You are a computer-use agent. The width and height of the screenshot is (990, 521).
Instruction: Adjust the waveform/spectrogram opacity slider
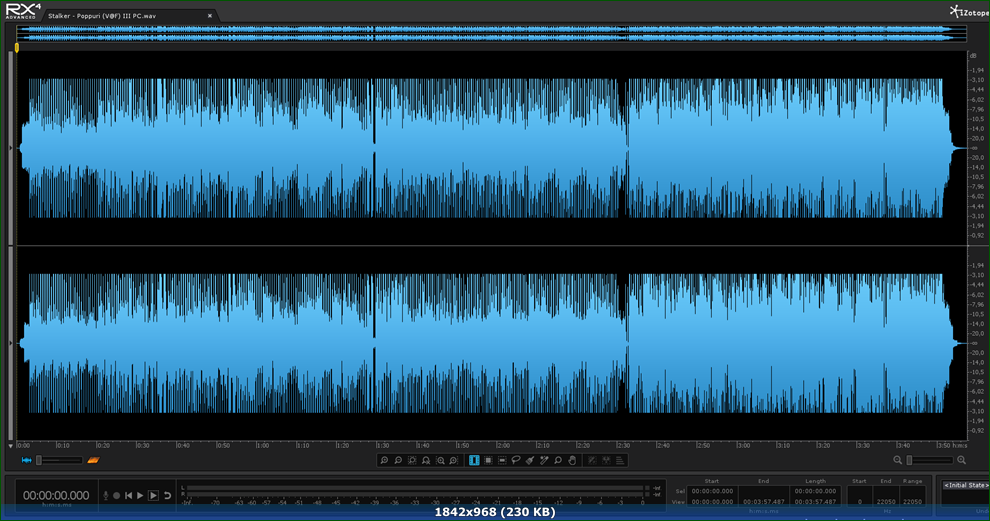[x=59, y=460]
